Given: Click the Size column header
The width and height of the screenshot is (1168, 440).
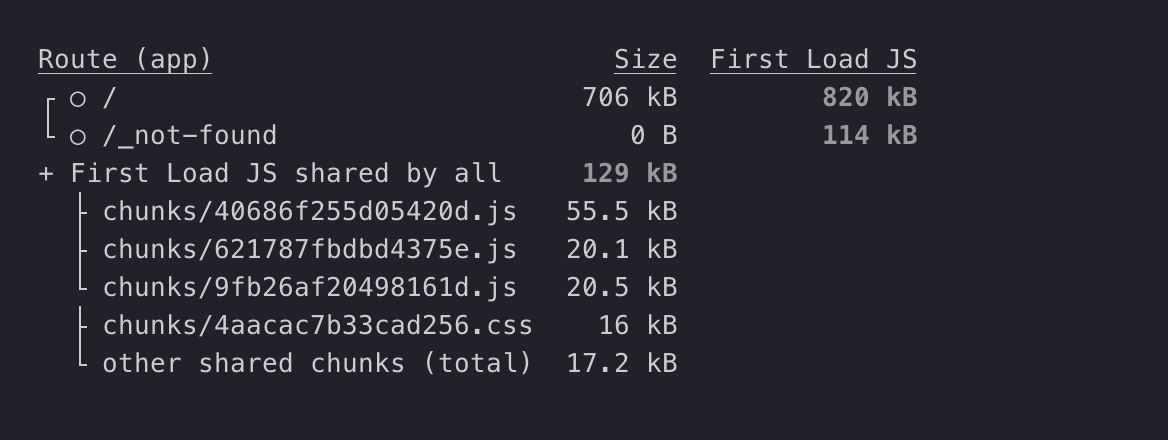Looking at the screenshot, I should [x=645, y=60].
